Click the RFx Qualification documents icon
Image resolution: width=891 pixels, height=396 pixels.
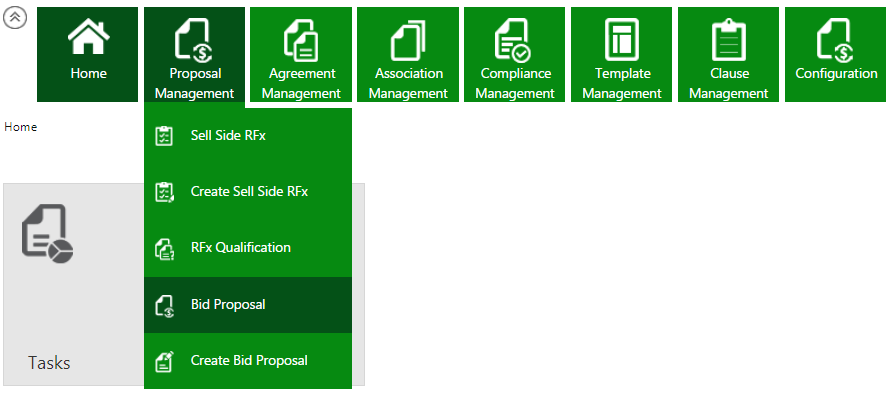(x=164, y=249)
